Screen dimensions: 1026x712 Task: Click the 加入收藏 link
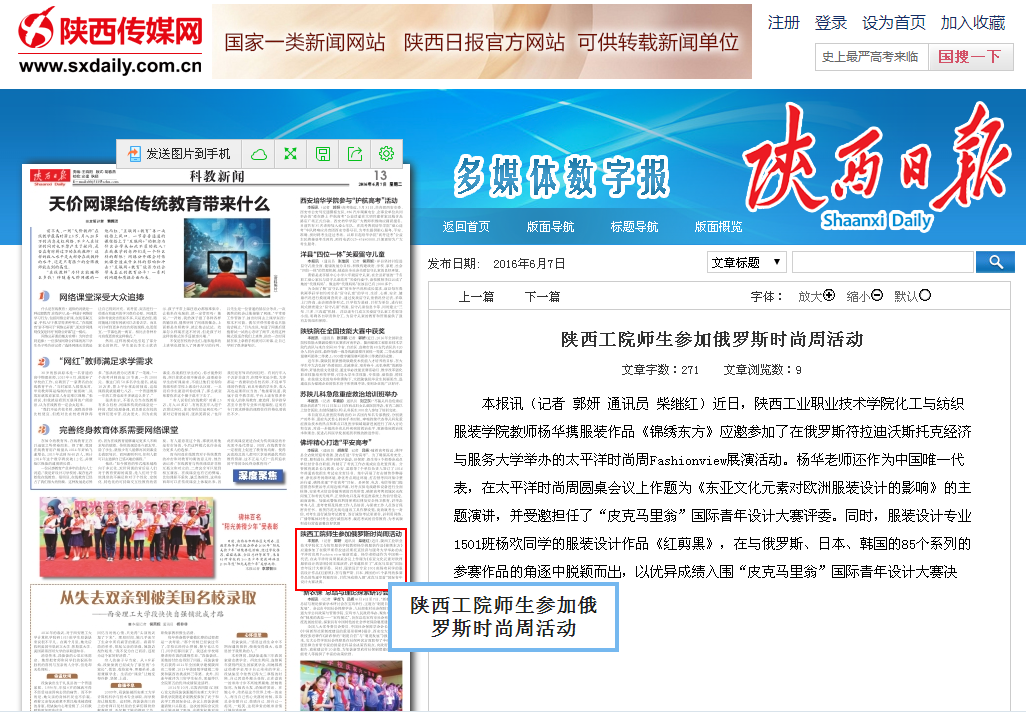[973, 23]
